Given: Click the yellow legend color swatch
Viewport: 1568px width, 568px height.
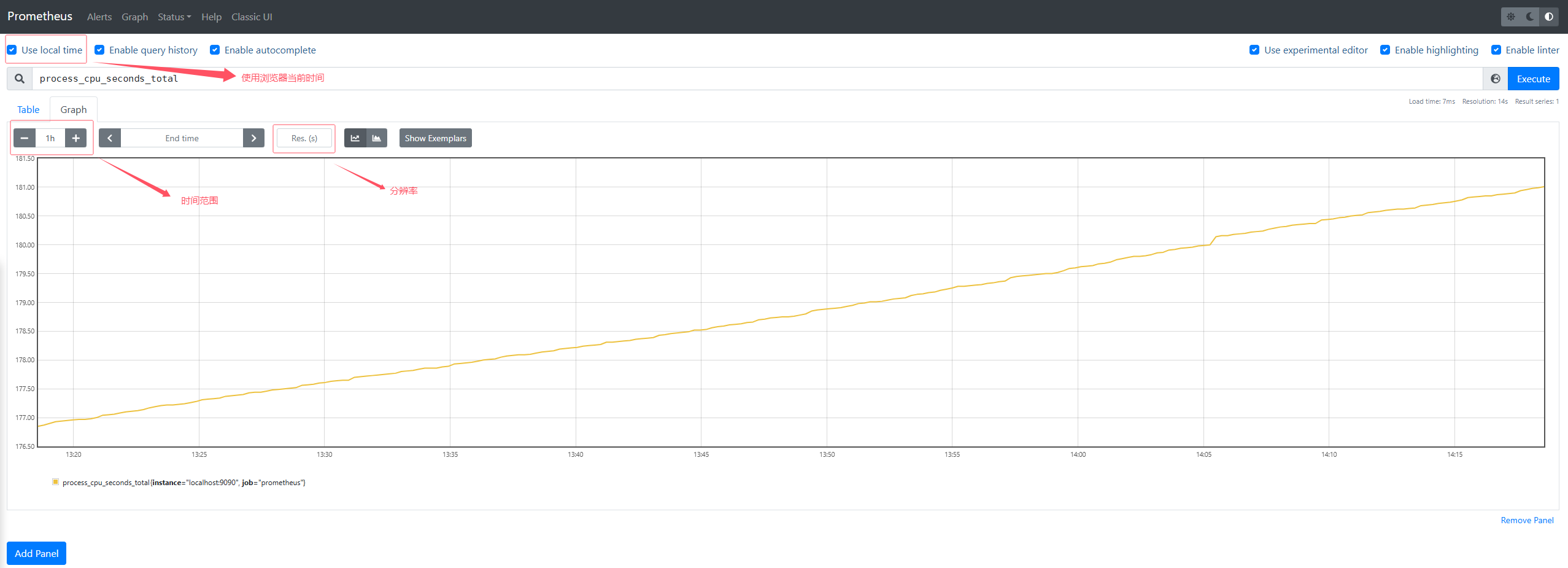Looking at the screenshot, I should click(x=55, y=482).
